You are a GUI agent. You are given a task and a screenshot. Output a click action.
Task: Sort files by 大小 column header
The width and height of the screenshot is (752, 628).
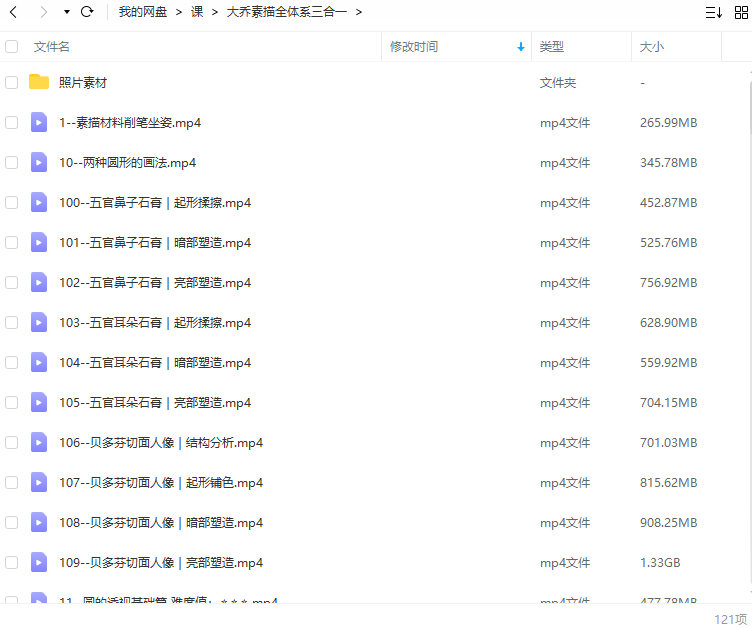[x=651, y=47]
